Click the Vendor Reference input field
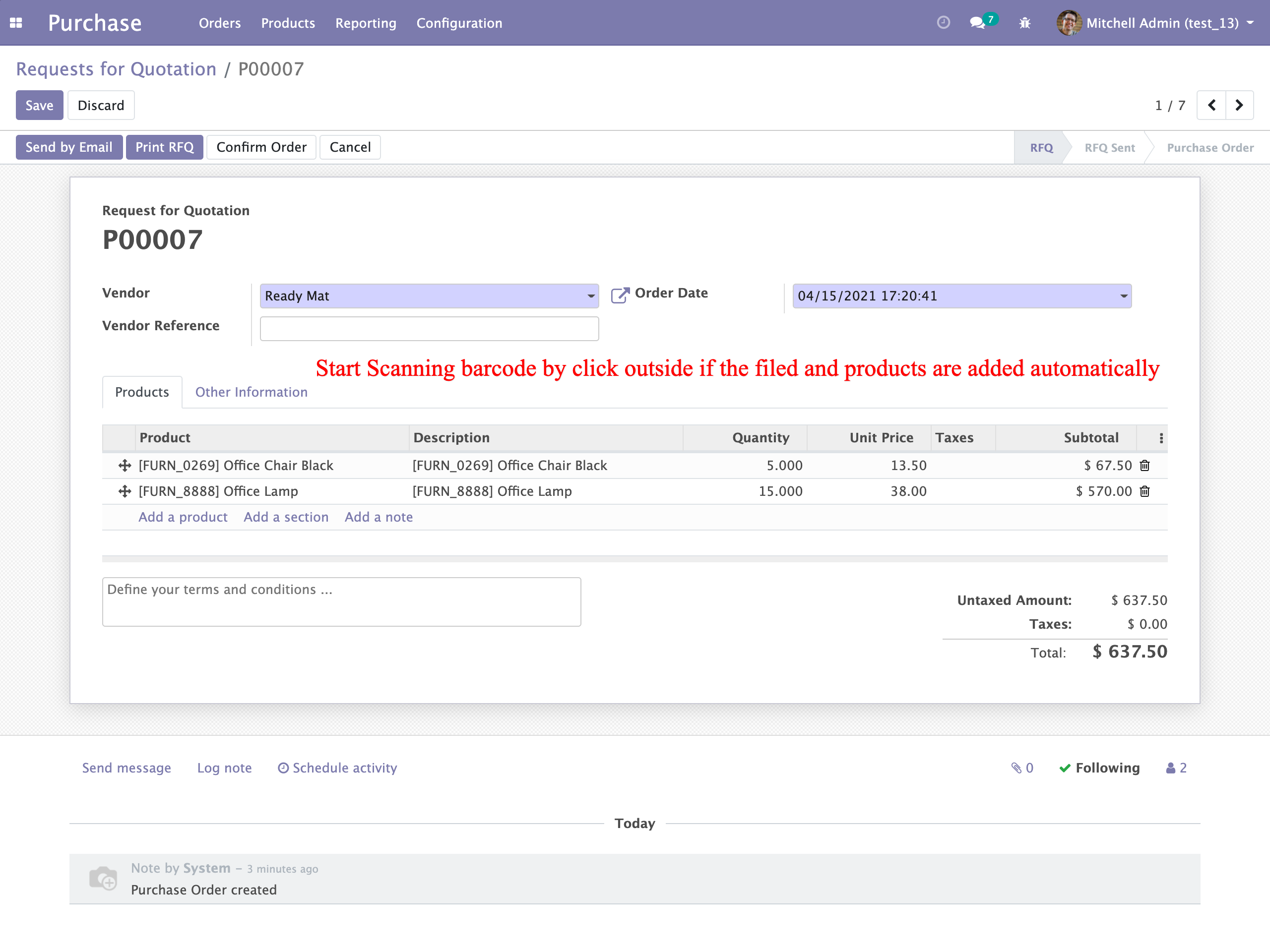The width and height of the screenshot is (1270, 952). (x=429, y=329)
